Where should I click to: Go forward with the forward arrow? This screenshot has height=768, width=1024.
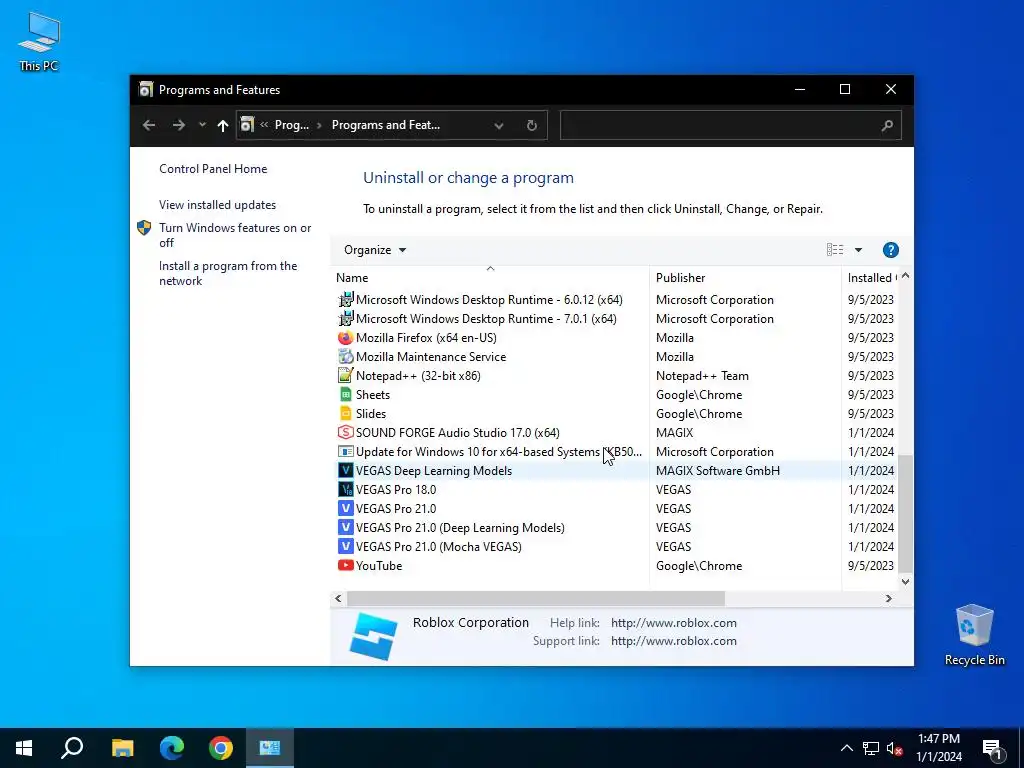click(x=178, y=125)
